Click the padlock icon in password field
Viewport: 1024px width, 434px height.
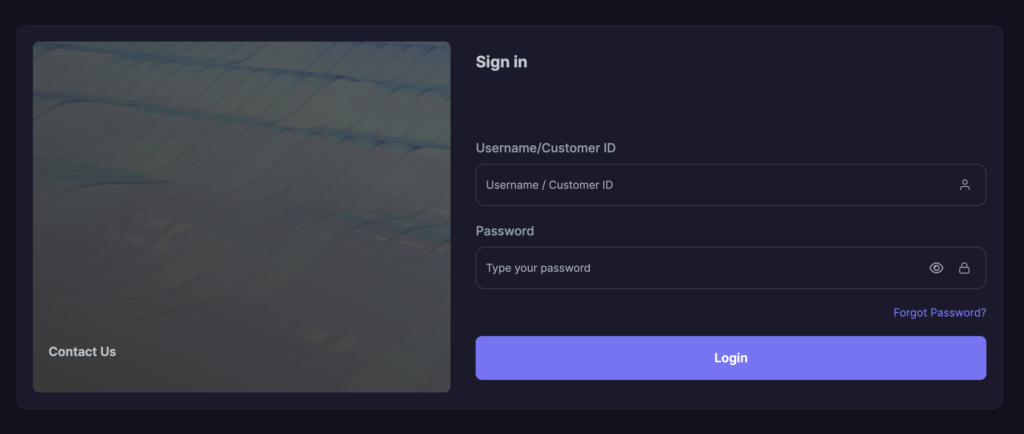click(x=965, y=268)
